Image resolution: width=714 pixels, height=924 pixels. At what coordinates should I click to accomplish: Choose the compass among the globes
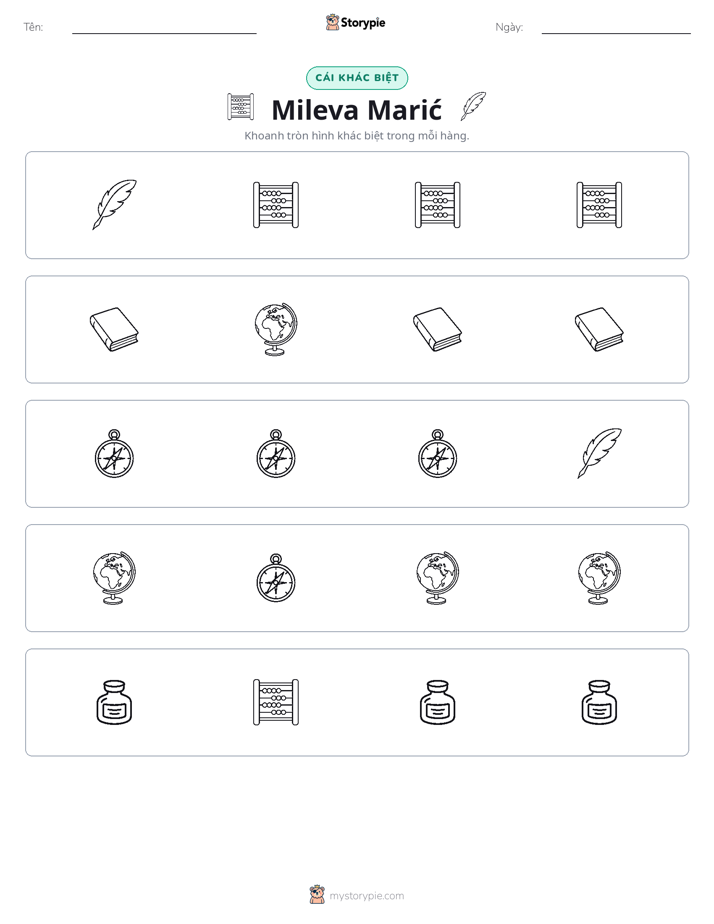[x=276, y=578]
